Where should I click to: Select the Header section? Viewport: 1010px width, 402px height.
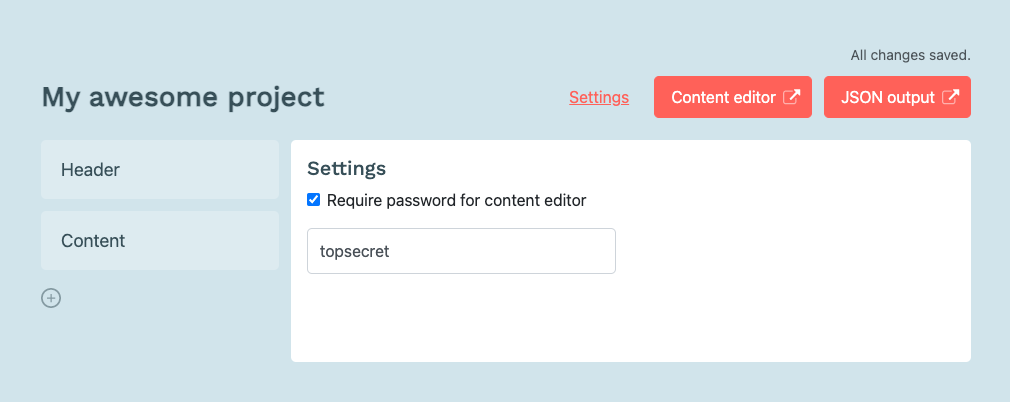160,169
